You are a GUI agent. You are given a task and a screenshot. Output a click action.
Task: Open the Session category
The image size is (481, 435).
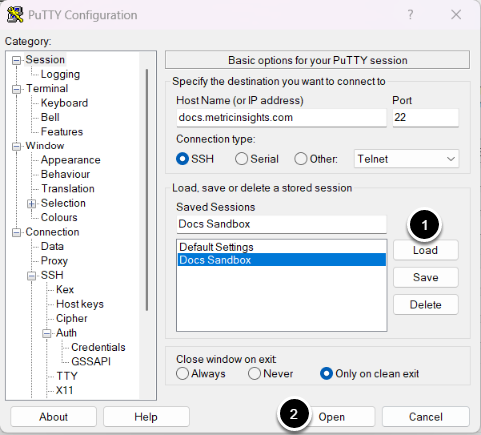coord(45,59)
